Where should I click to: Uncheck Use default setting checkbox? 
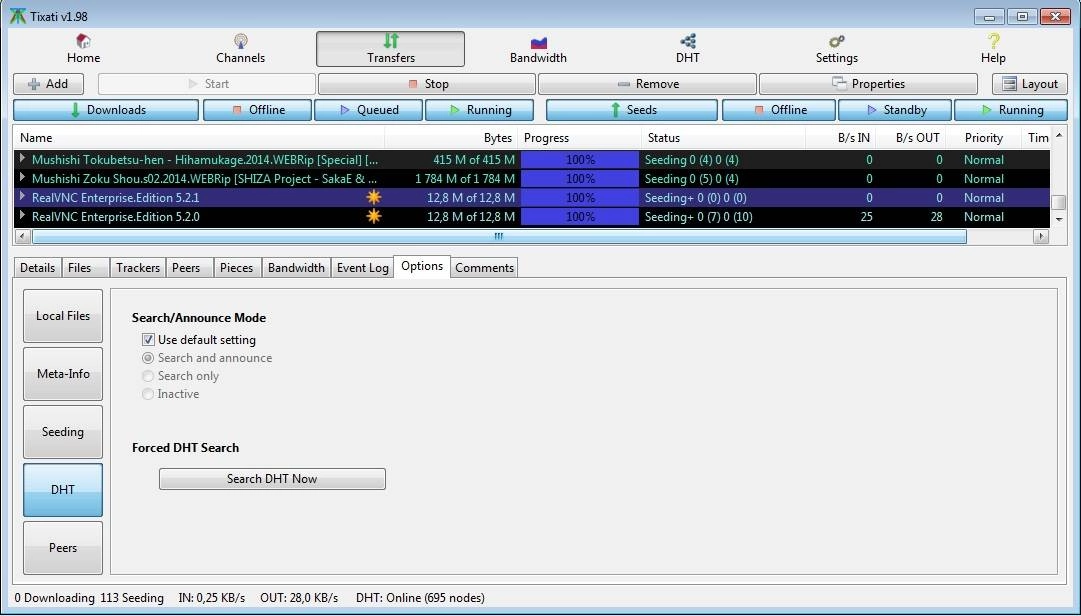pyautogui.click(x=148, y=340)
